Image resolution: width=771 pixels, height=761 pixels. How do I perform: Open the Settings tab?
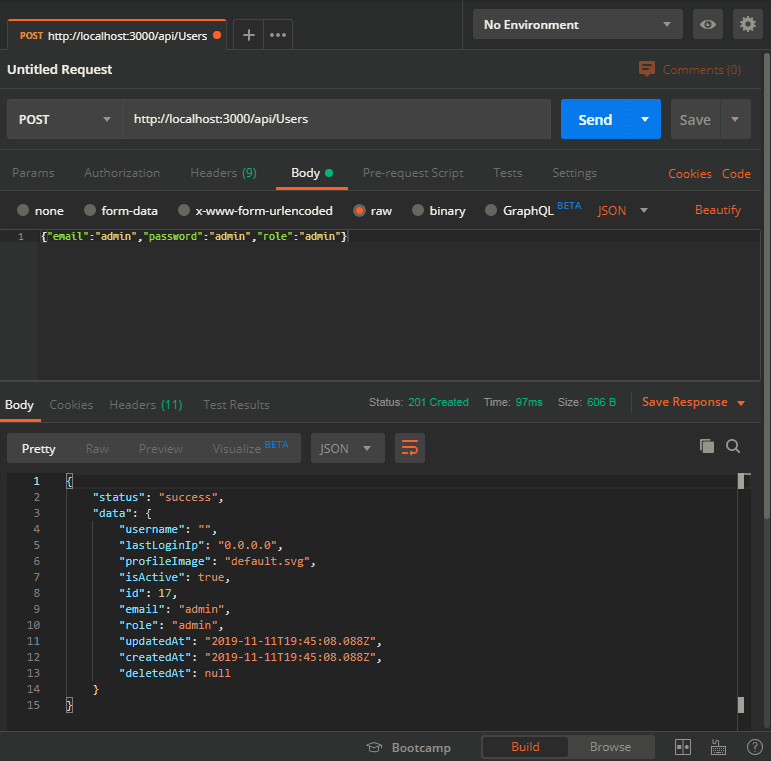coord(574,173)
